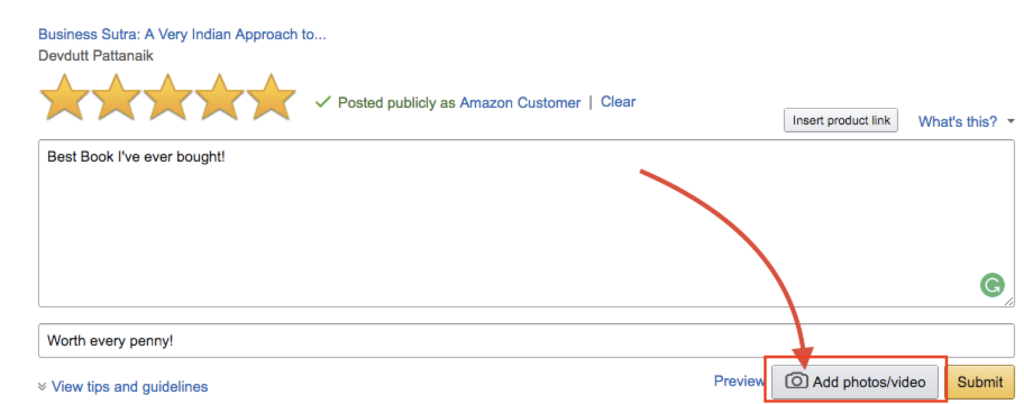Open the What's this? help link
The height and width of the screenshot is (404, 1024).
coord(957,121)
